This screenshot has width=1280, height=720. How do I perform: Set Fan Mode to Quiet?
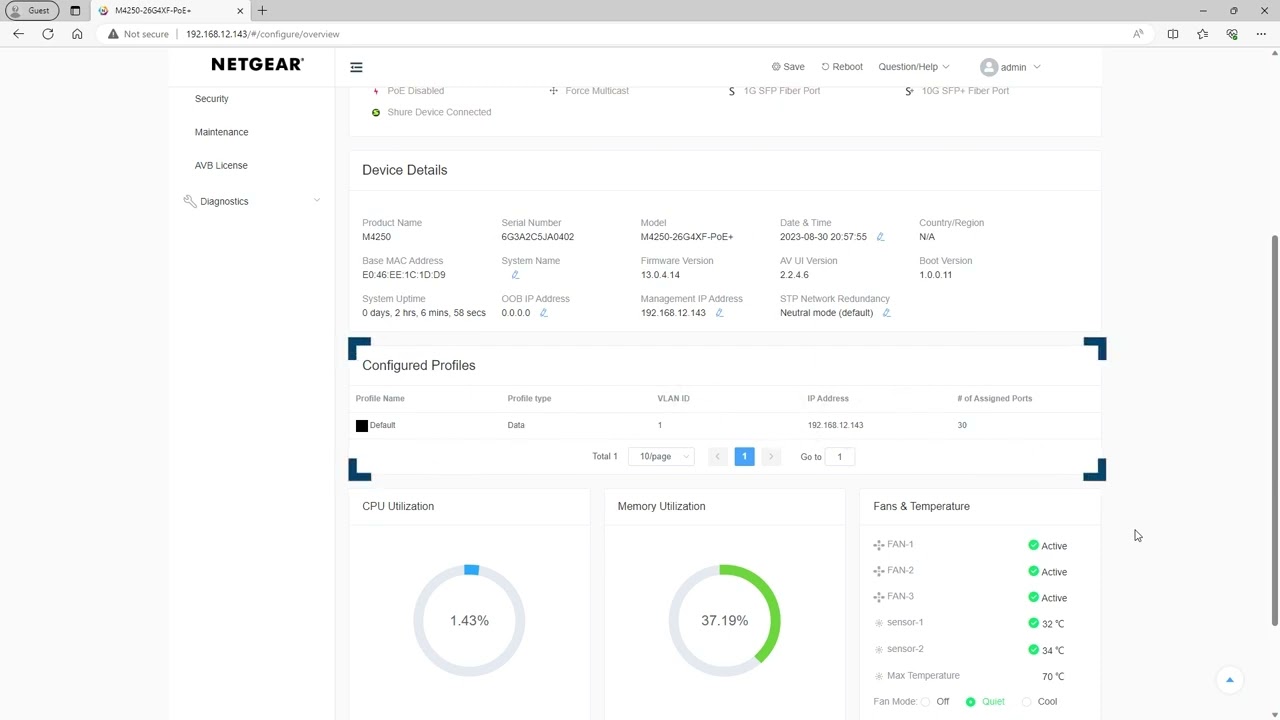pos(970,702)
